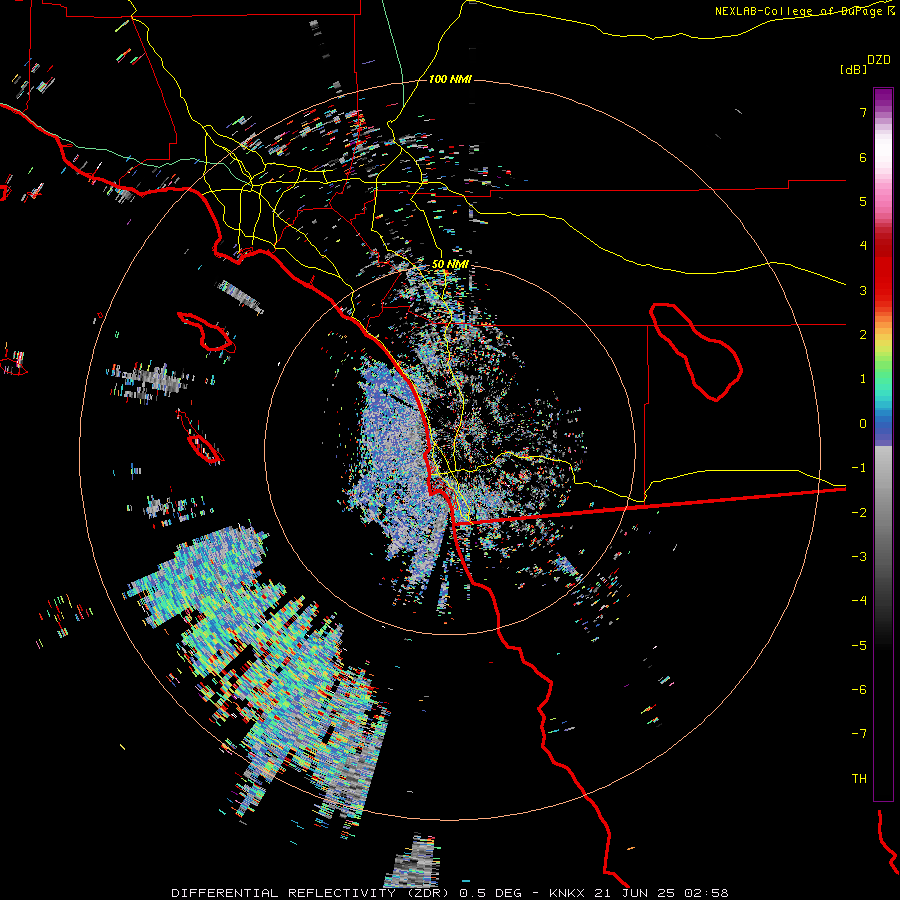This screenshot has width=900, height=900.
Task: Click the 6 dB scale value
Action: (x=863, y=157)
